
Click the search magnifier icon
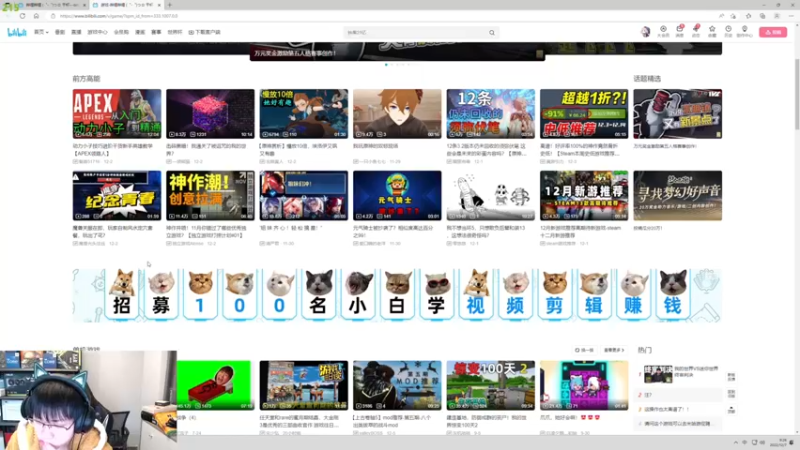coord(492,33)
